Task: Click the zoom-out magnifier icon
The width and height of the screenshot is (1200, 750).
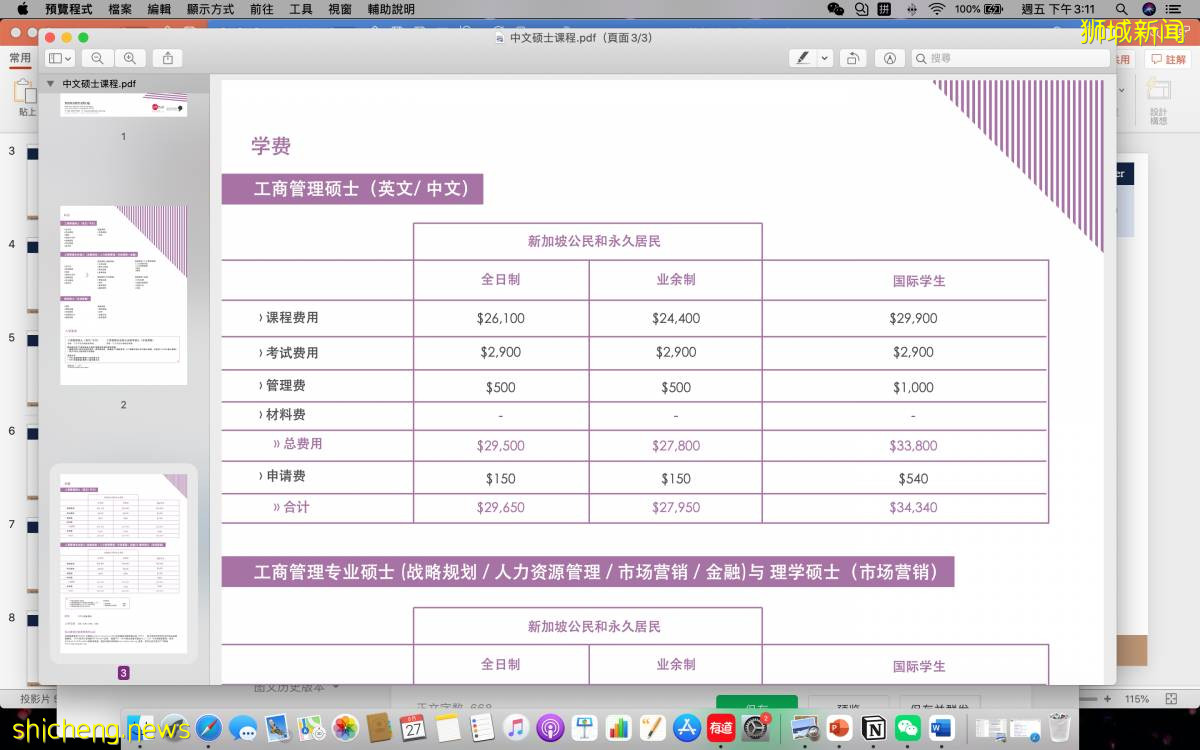Action: tap(97, 58)
